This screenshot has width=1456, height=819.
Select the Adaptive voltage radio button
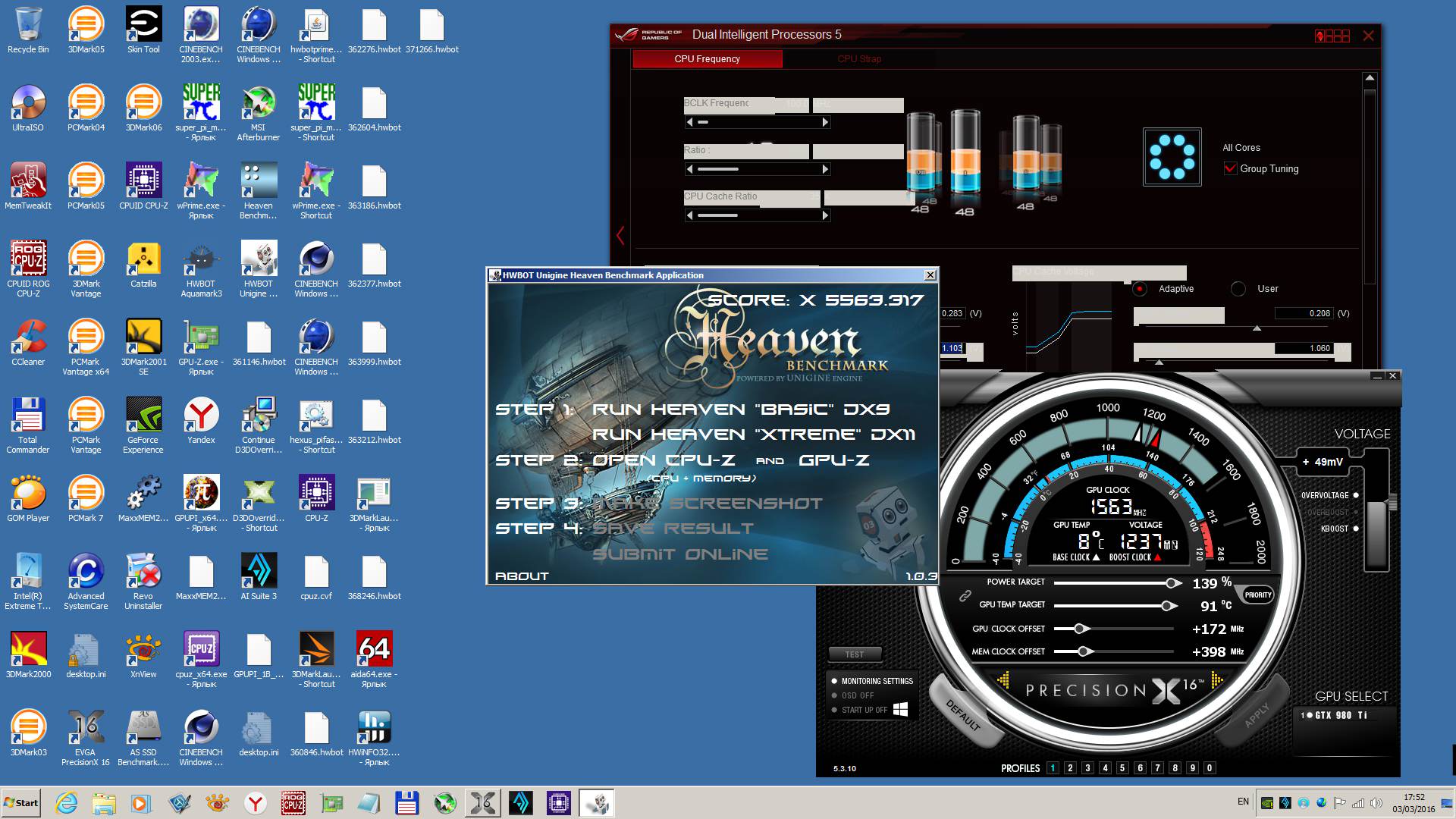tap(1140, 289)
